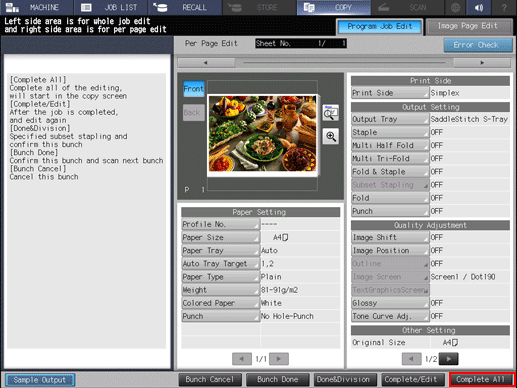The width and height of the screenshot is (517, 388).
Task: Click the sheet navigation slider track
Action: [344, 62]
